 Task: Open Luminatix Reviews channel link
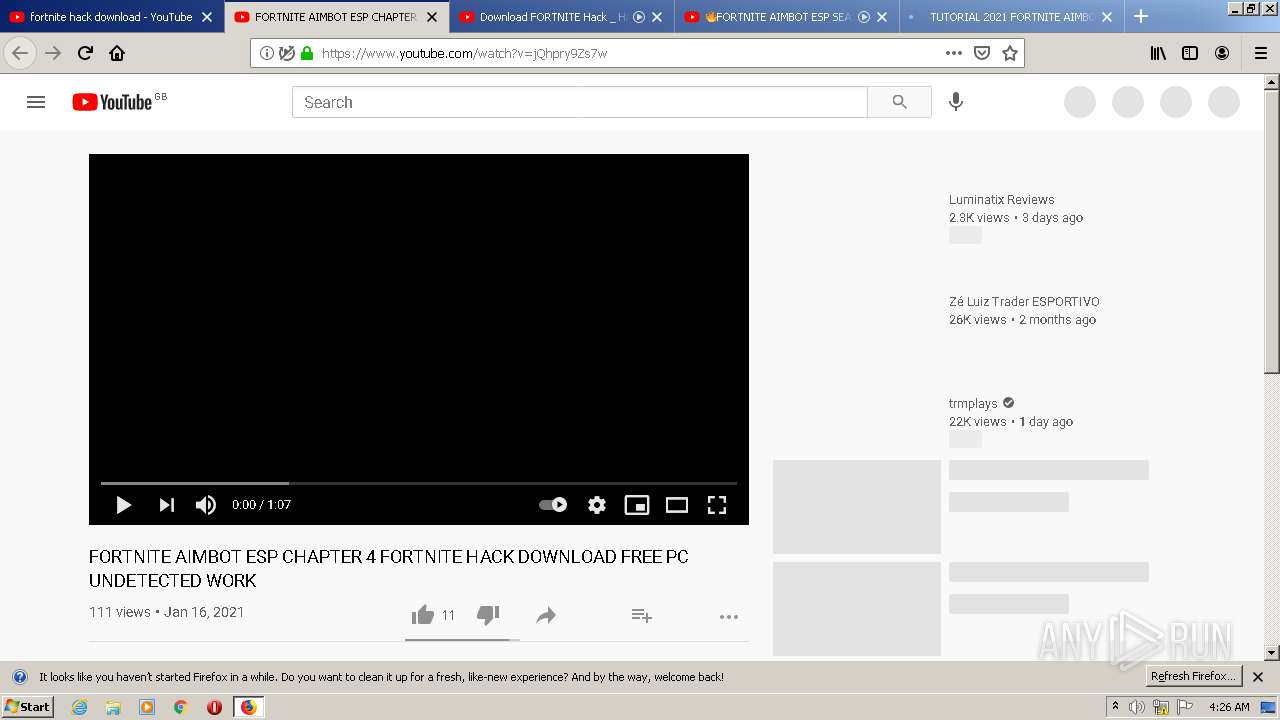(1001, 200)
